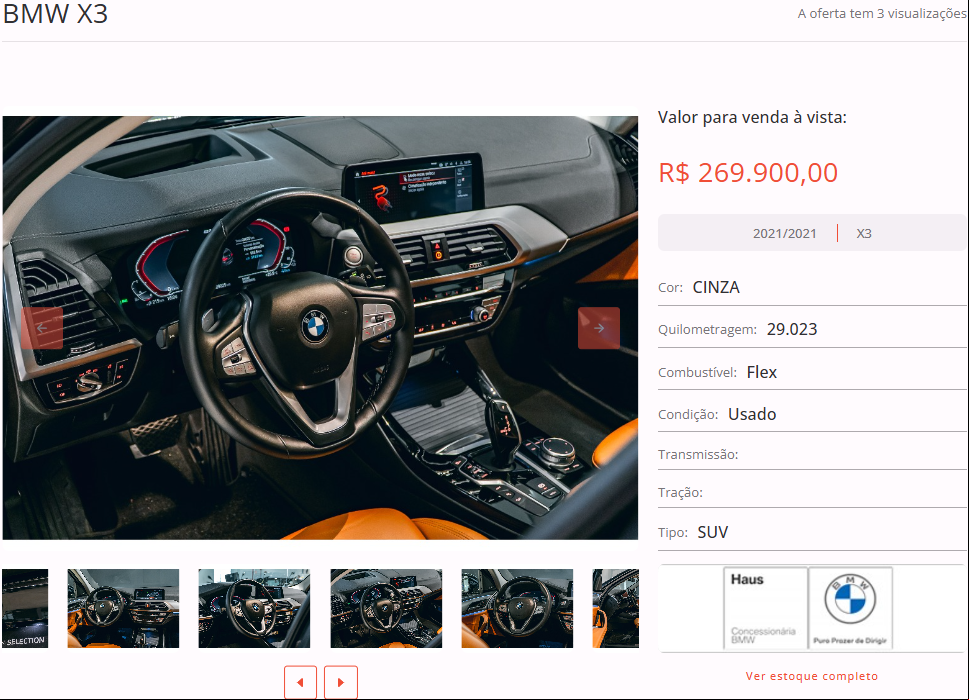The width and height of the screenshot is (969, 700).
Task: Click the Valor para venda à vista heading
Action: tap(752, 117)
